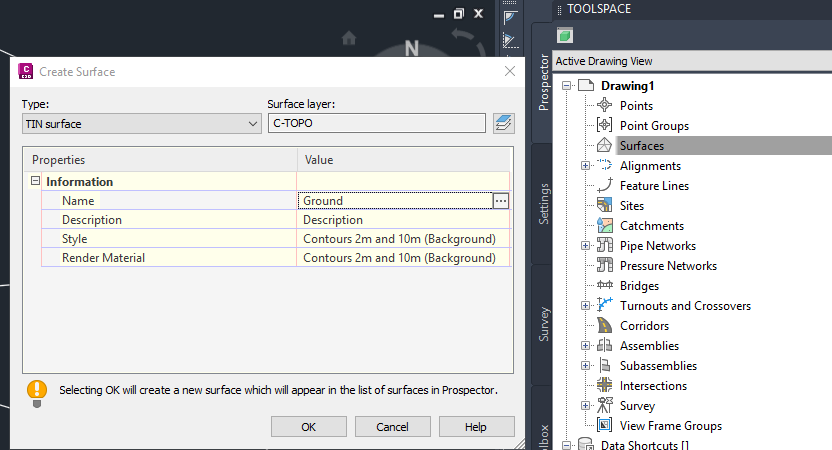This screenshot has height=450, width=832.
Task: Expand the Assemblies tree node
Action: pos(585,345)
